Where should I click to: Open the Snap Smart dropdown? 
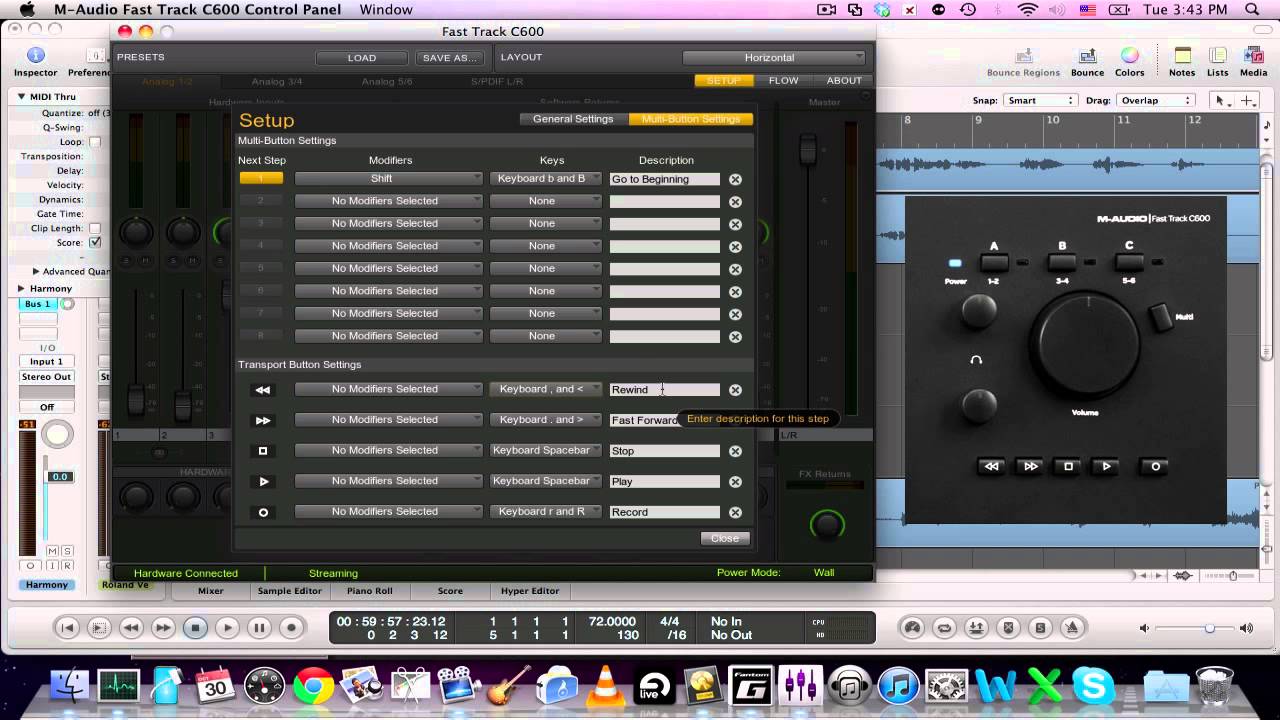coord(1040,100)
